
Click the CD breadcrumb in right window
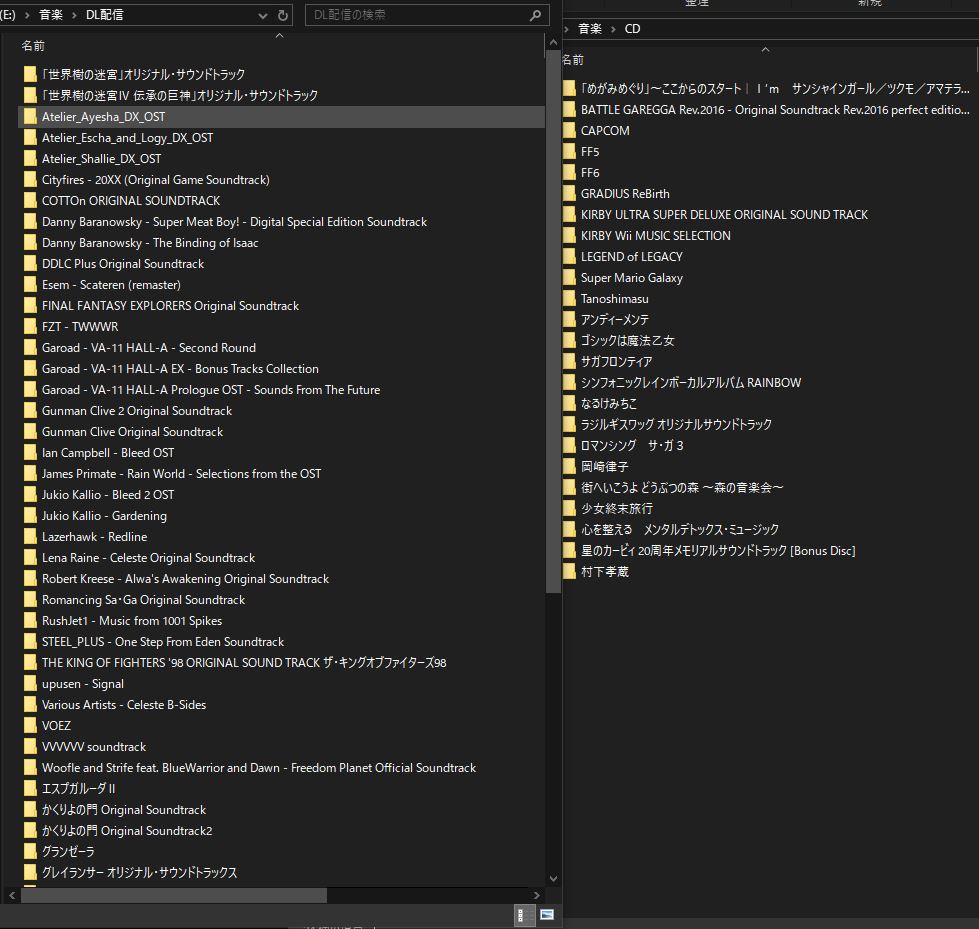click(632, 29)
